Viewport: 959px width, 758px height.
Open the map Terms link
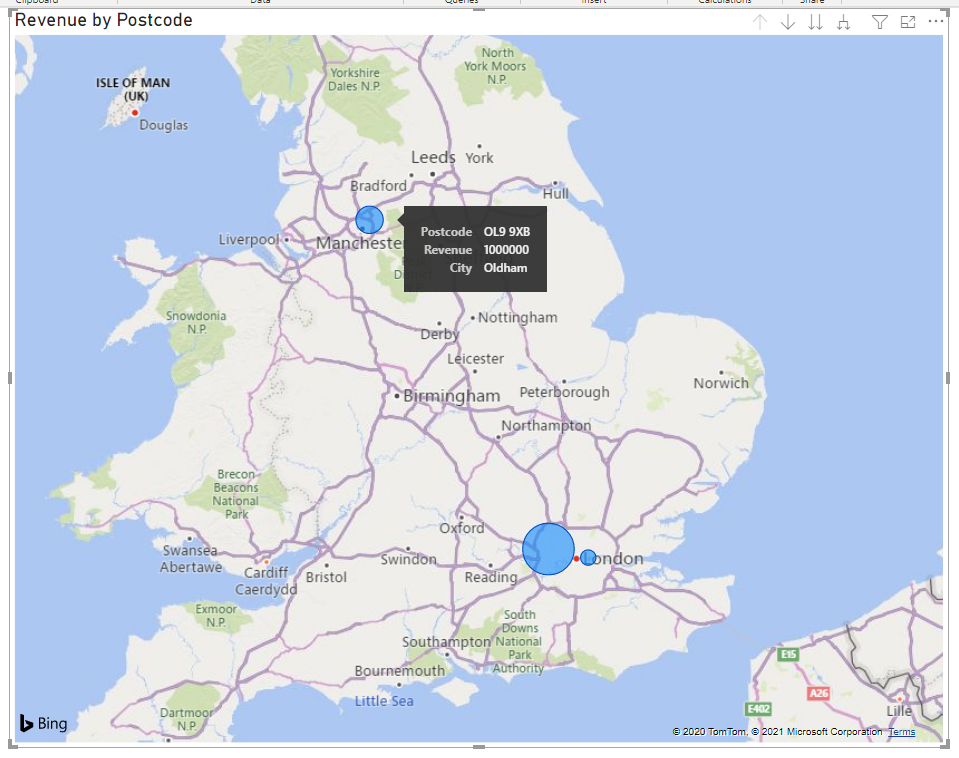point(902,732)
